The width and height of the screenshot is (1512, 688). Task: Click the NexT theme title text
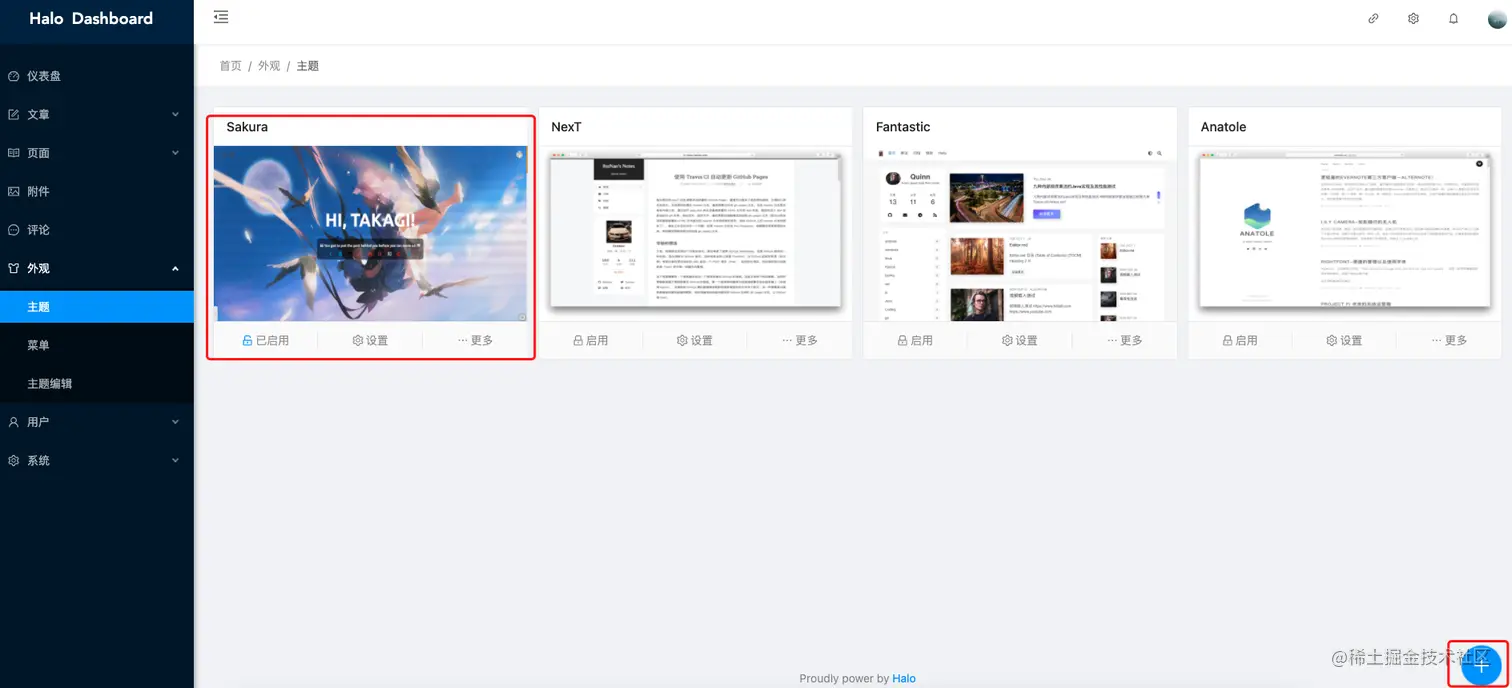coord(566,127)
